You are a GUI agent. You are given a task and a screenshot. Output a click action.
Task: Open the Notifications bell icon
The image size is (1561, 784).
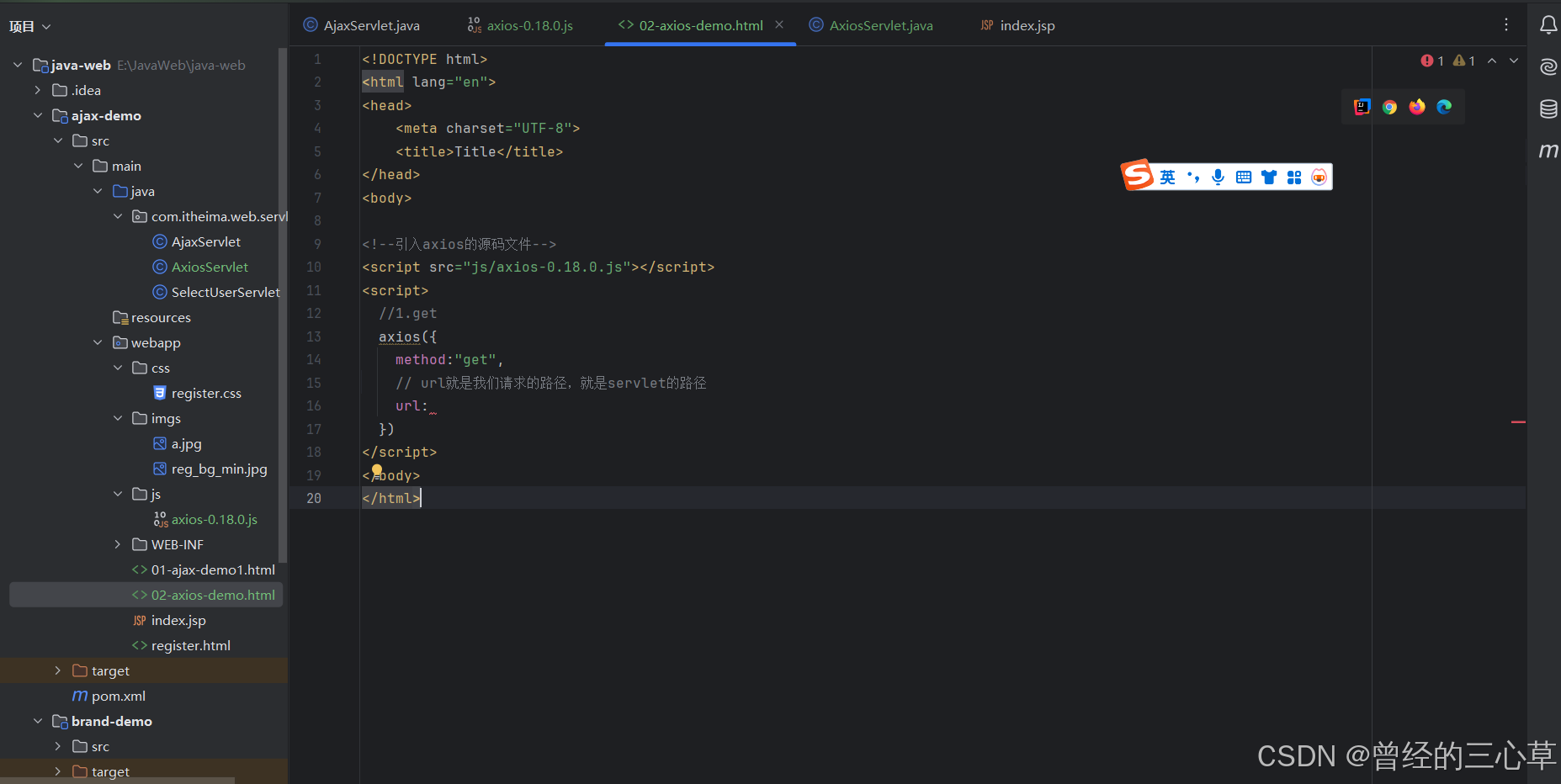pyautogui.click(x=1548, y=25)
